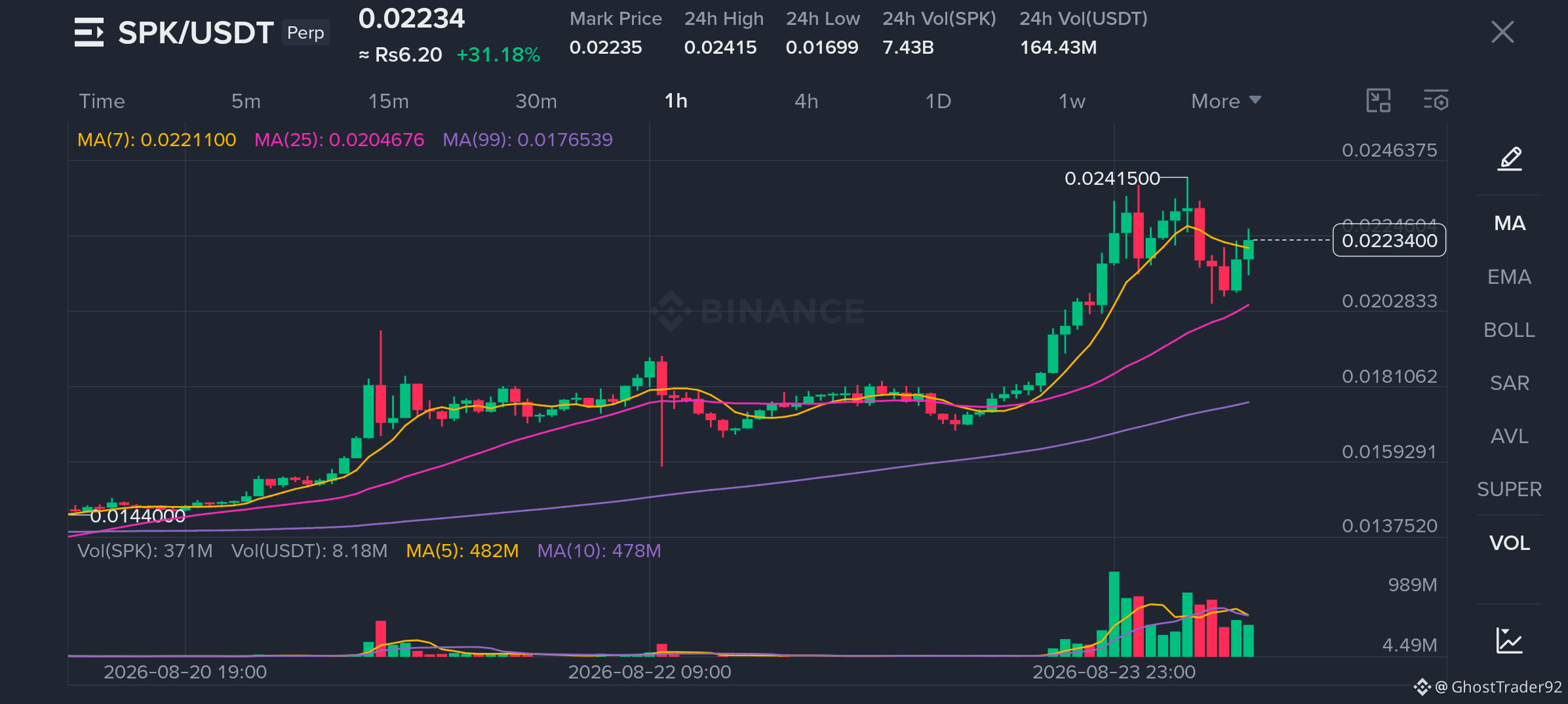Expand the More intervals dropdown

(x=1226, y=101)
